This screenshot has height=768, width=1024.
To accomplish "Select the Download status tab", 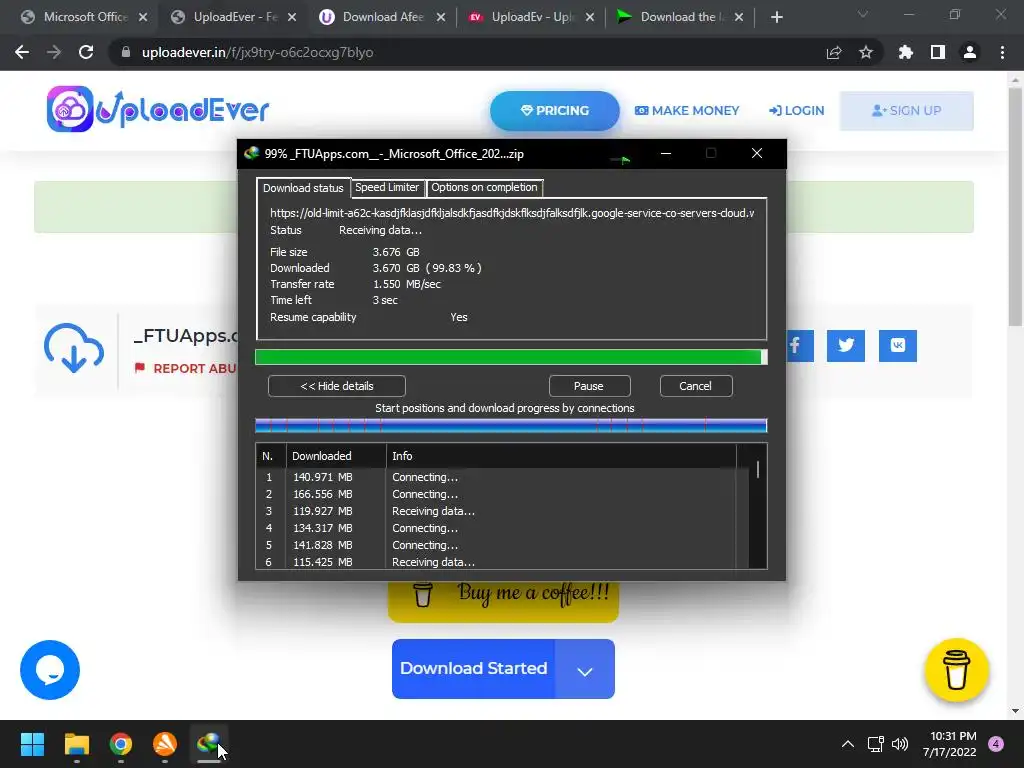I will click(x=303, y=188).
